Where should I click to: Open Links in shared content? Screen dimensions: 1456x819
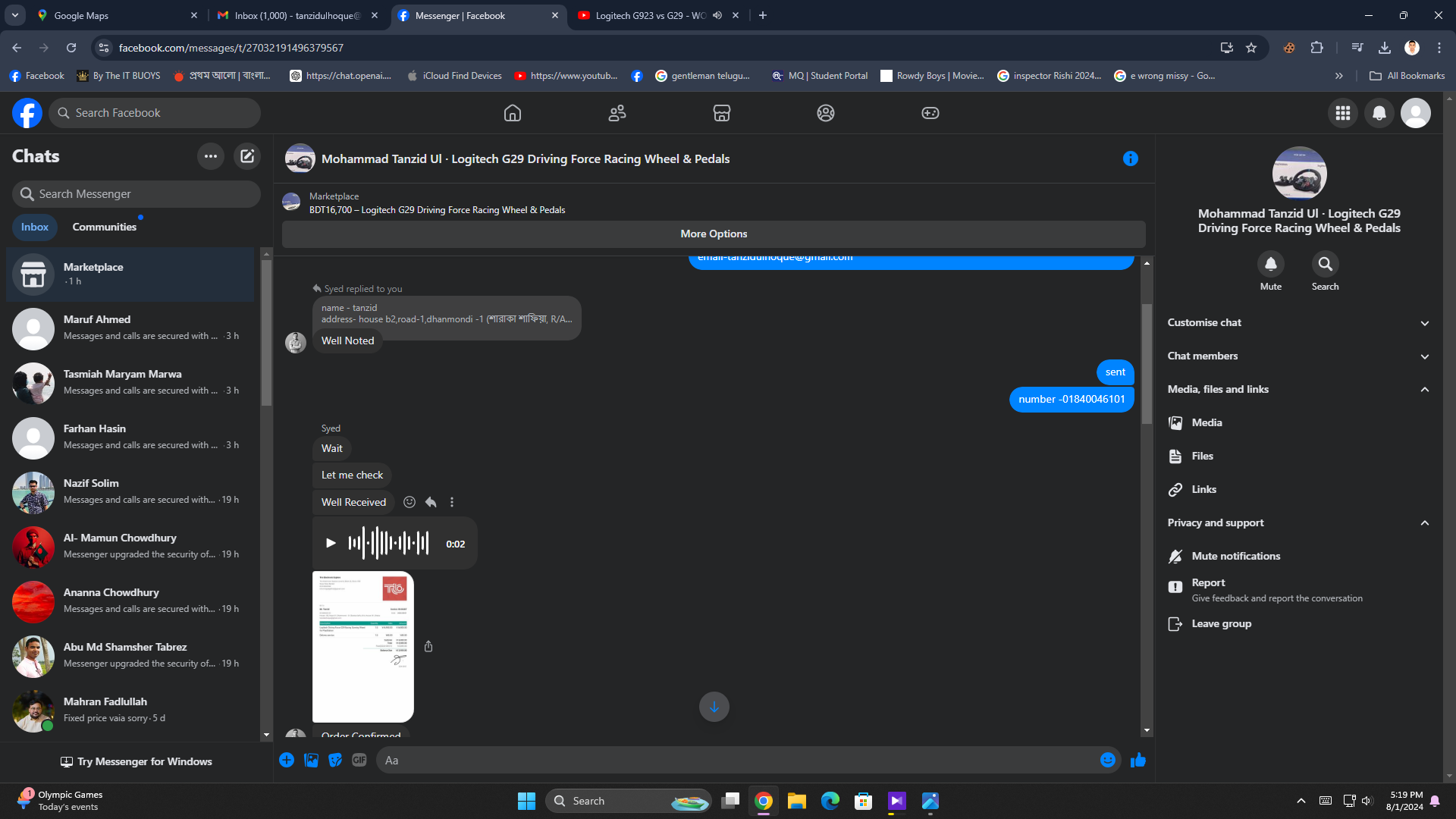pyautogui.click(x=1299, y=490)
